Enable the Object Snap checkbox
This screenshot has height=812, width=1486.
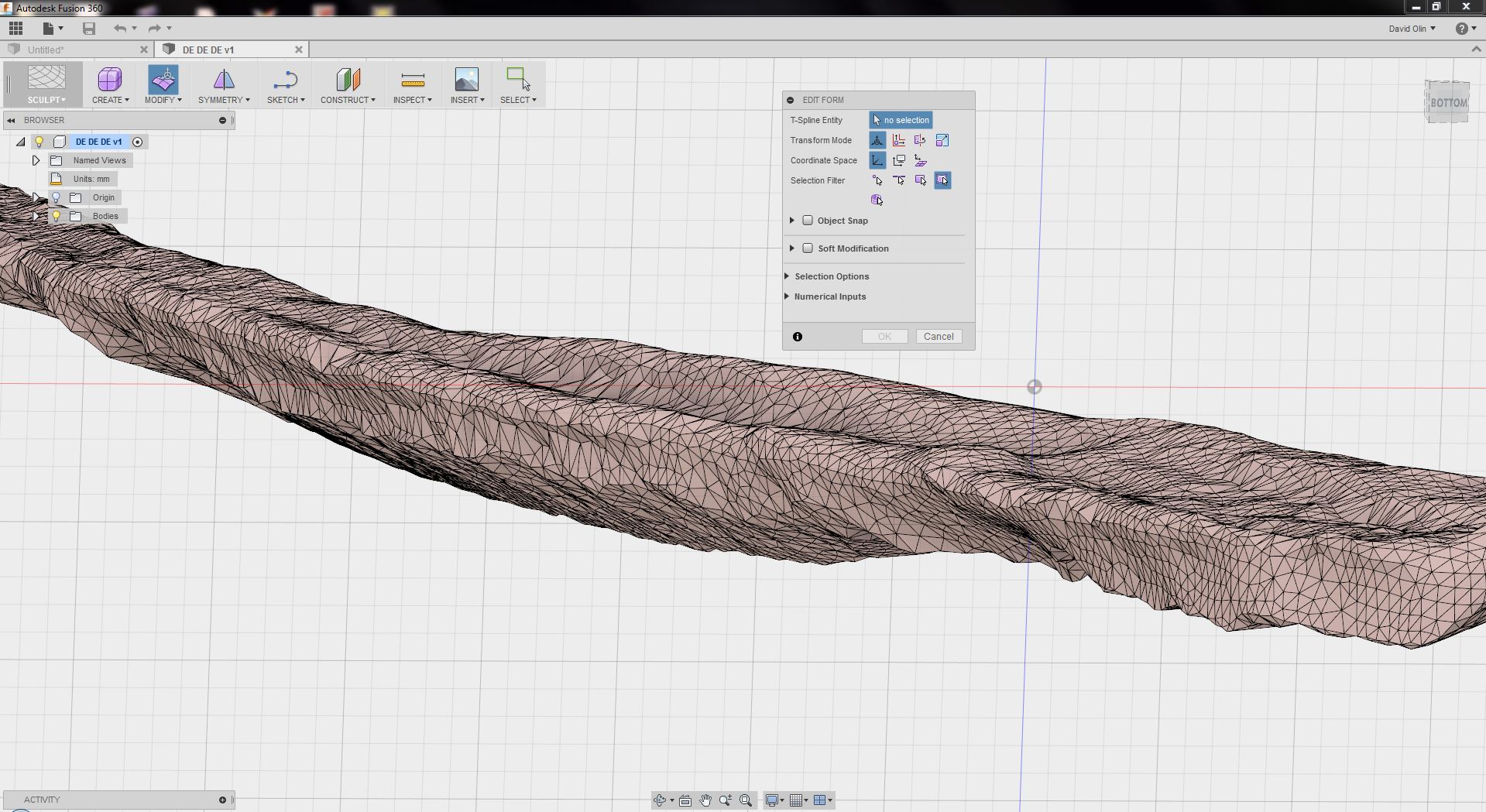coord(808,221)
